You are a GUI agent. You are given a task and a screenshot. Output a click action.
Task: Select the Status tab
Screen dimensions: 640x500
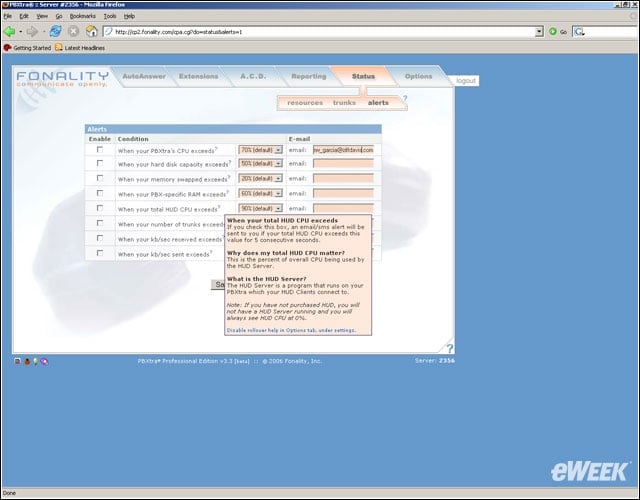[x=363, y=76]
